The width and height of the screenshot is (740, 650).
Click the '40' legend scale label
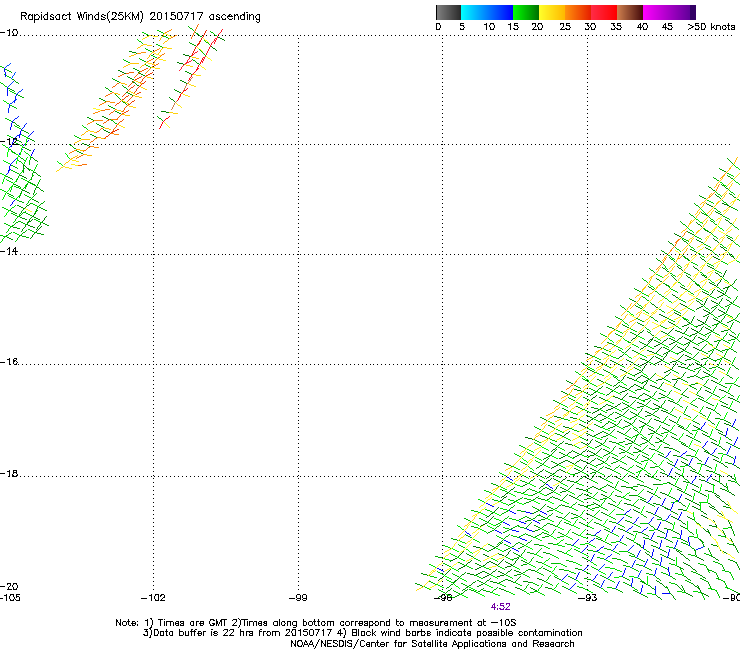pos(642,27)
